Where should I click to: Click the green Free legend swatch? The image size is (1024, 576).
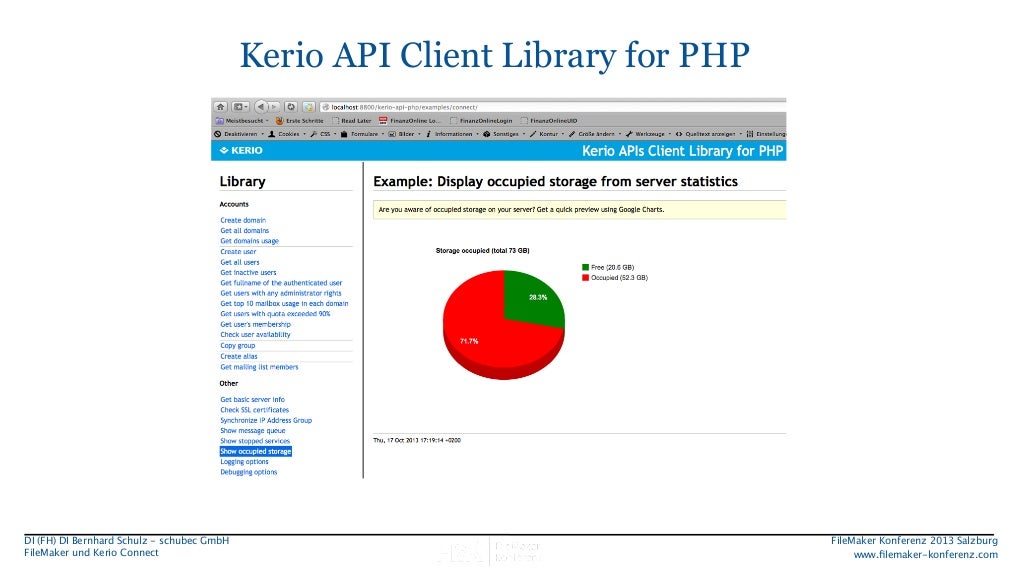coord(586,267)
